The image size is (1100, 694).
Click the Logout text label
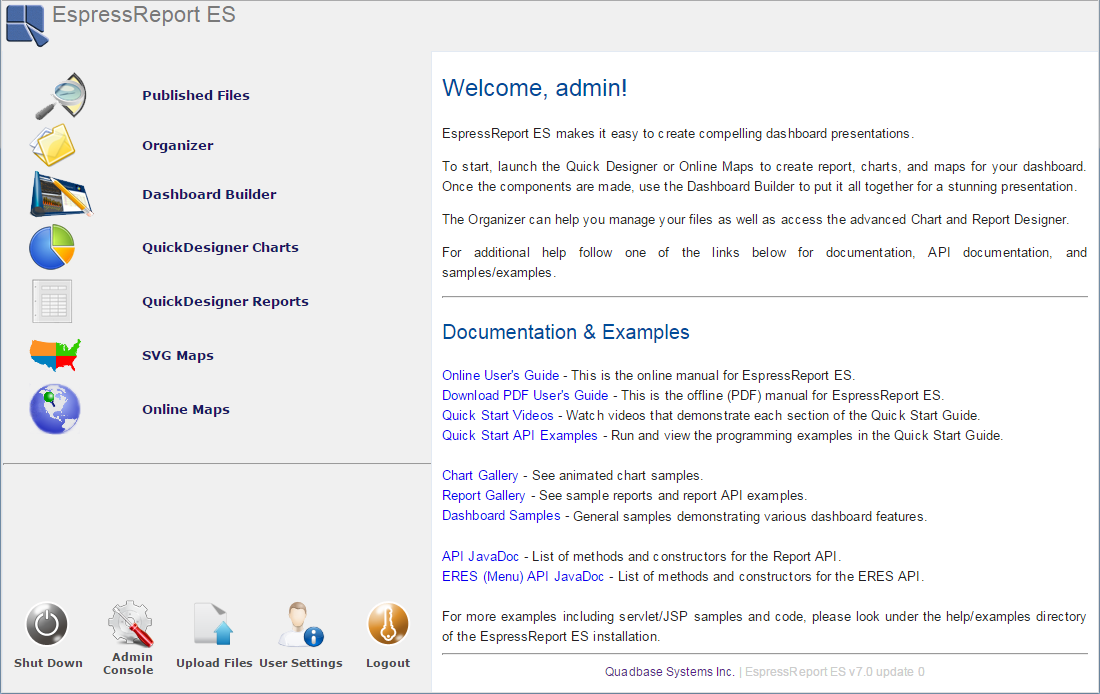point(388,663)
